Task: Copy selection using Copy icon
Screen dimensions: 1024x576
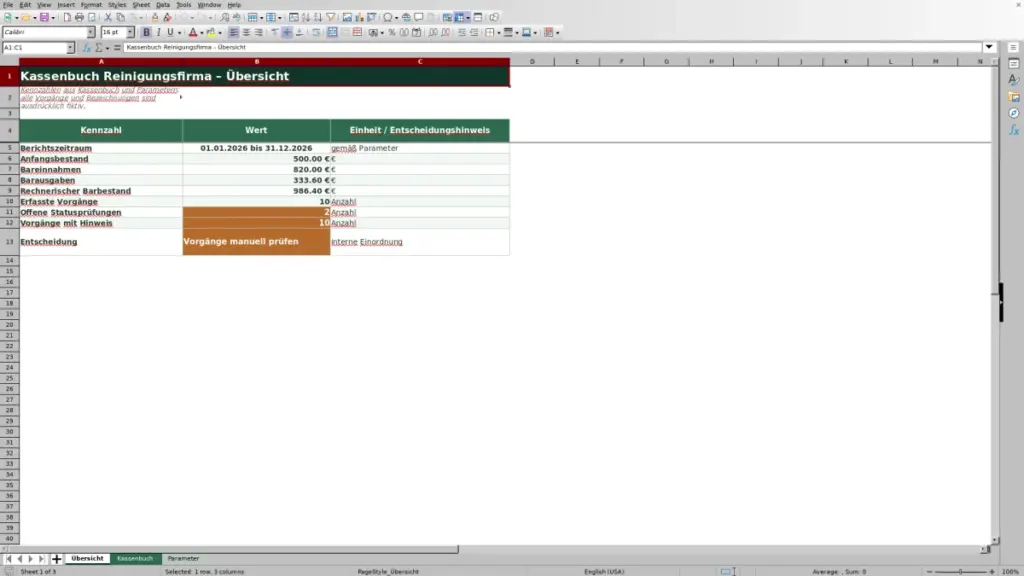Action: (120, 17)
